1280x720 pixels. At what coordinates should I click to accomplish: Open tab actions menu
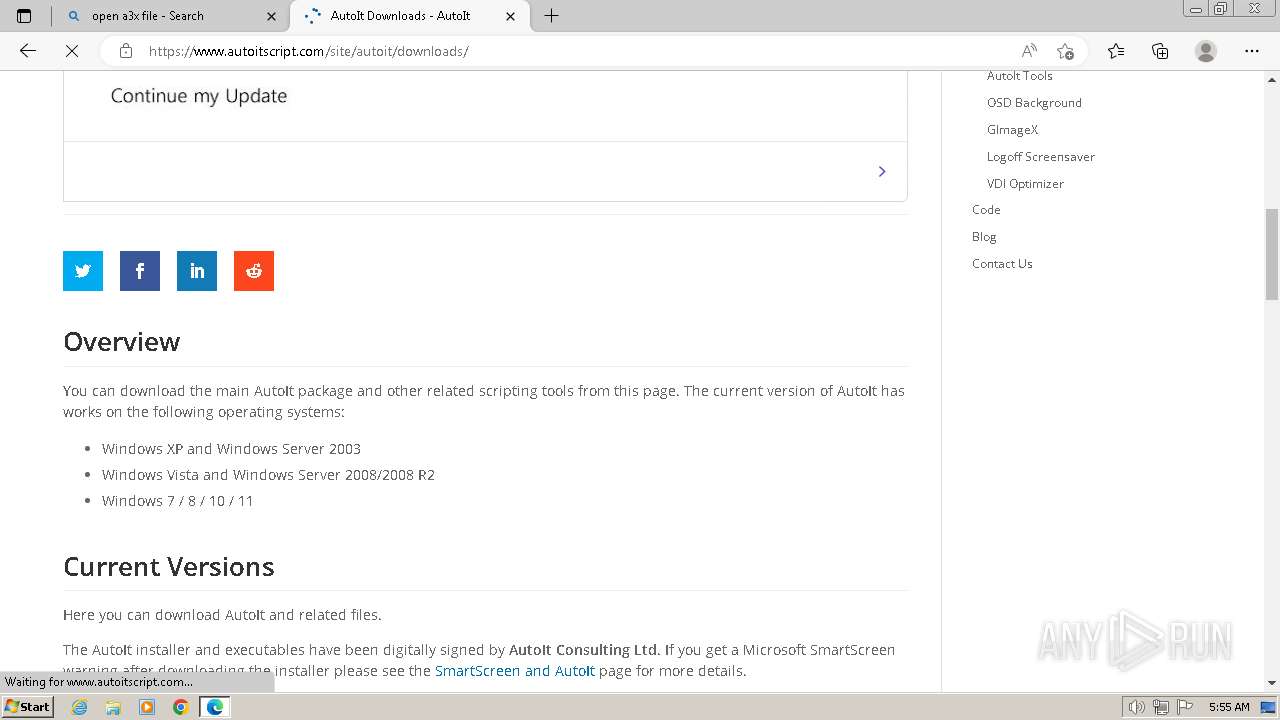pos(24,16)
